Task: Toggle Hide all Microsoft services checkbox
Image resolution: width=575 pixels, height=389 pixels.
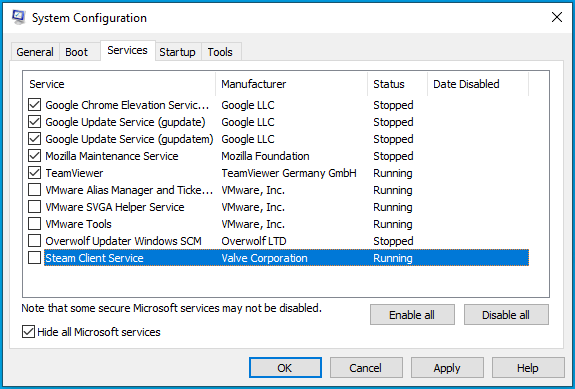Action: click(28, 332)
